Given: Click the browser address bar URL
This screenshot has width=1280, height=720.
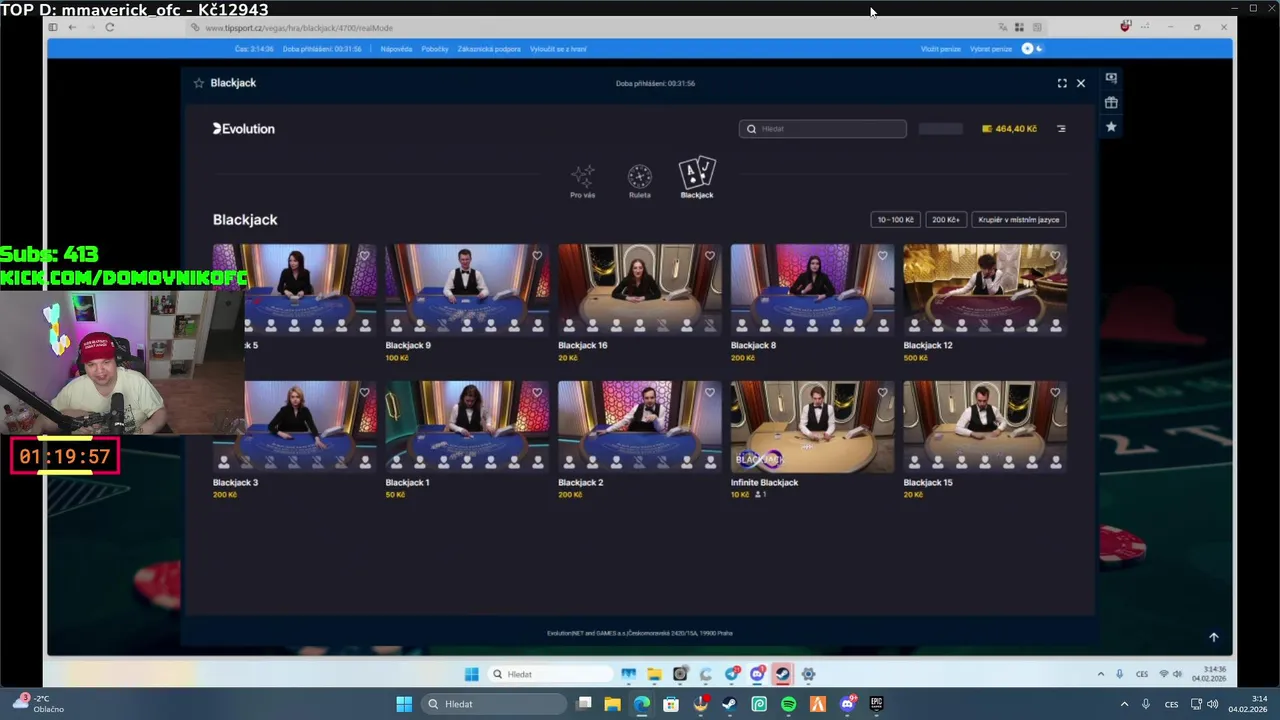Looking at the screenshot, I should tap(299, 28).
